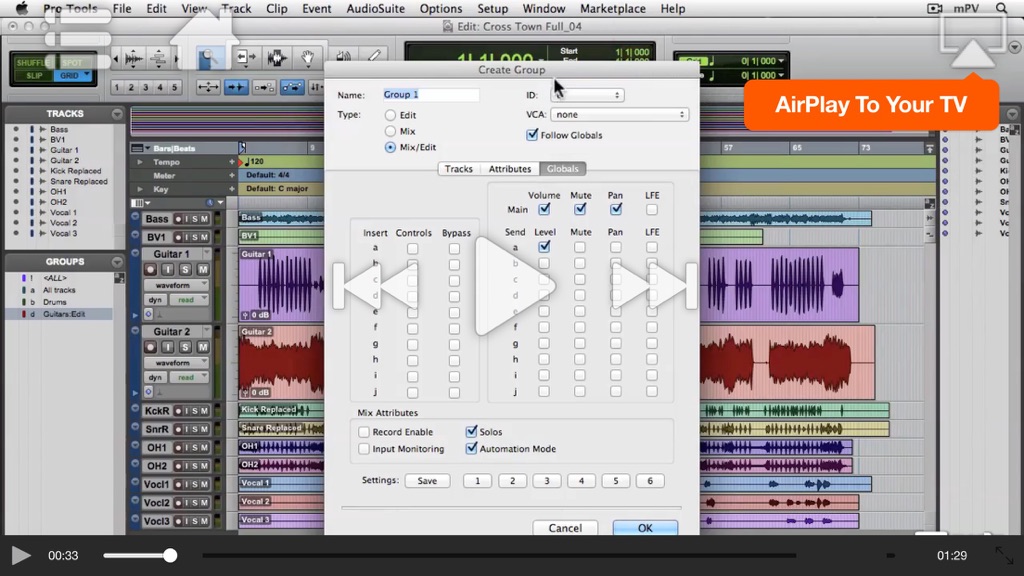The width and height of the screenshot is (1024, 576).
Task: Mute the Bass track
Action: (204, 219)
